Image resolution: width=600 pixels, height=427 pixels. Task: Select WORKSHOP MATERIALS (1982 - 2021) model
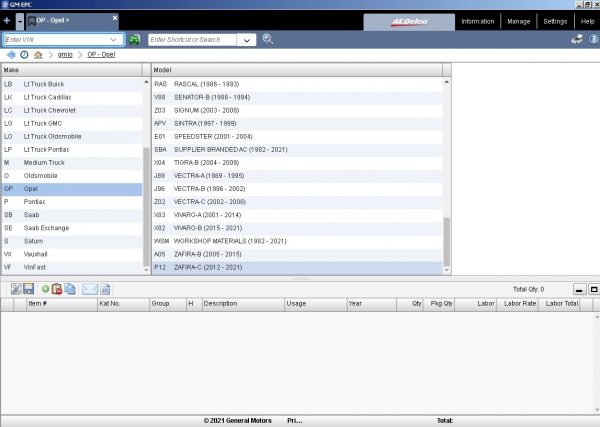point(297,241)
